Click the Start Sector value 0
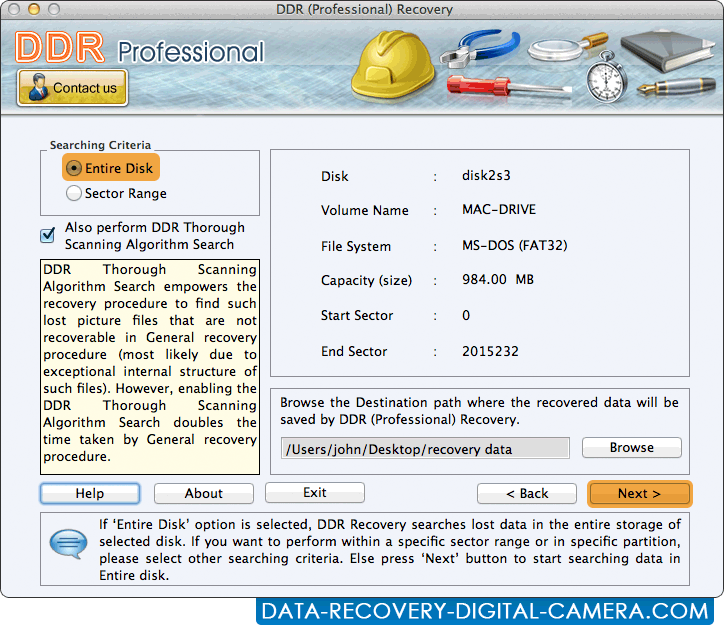This screenshot has height=625, width=724. (x=466, y=315)
